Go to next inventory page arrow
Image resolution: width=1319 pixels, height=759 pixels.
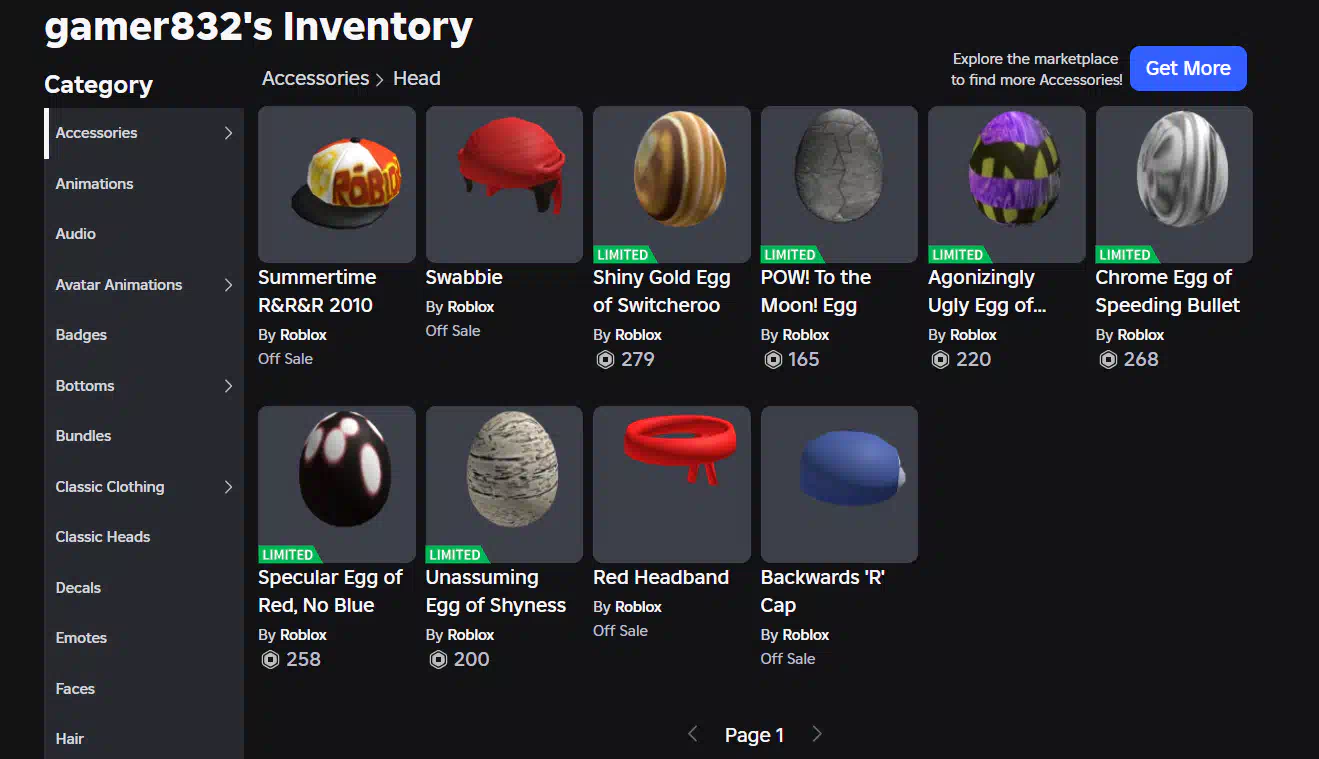pyautogui.click(x=817, y=734)
